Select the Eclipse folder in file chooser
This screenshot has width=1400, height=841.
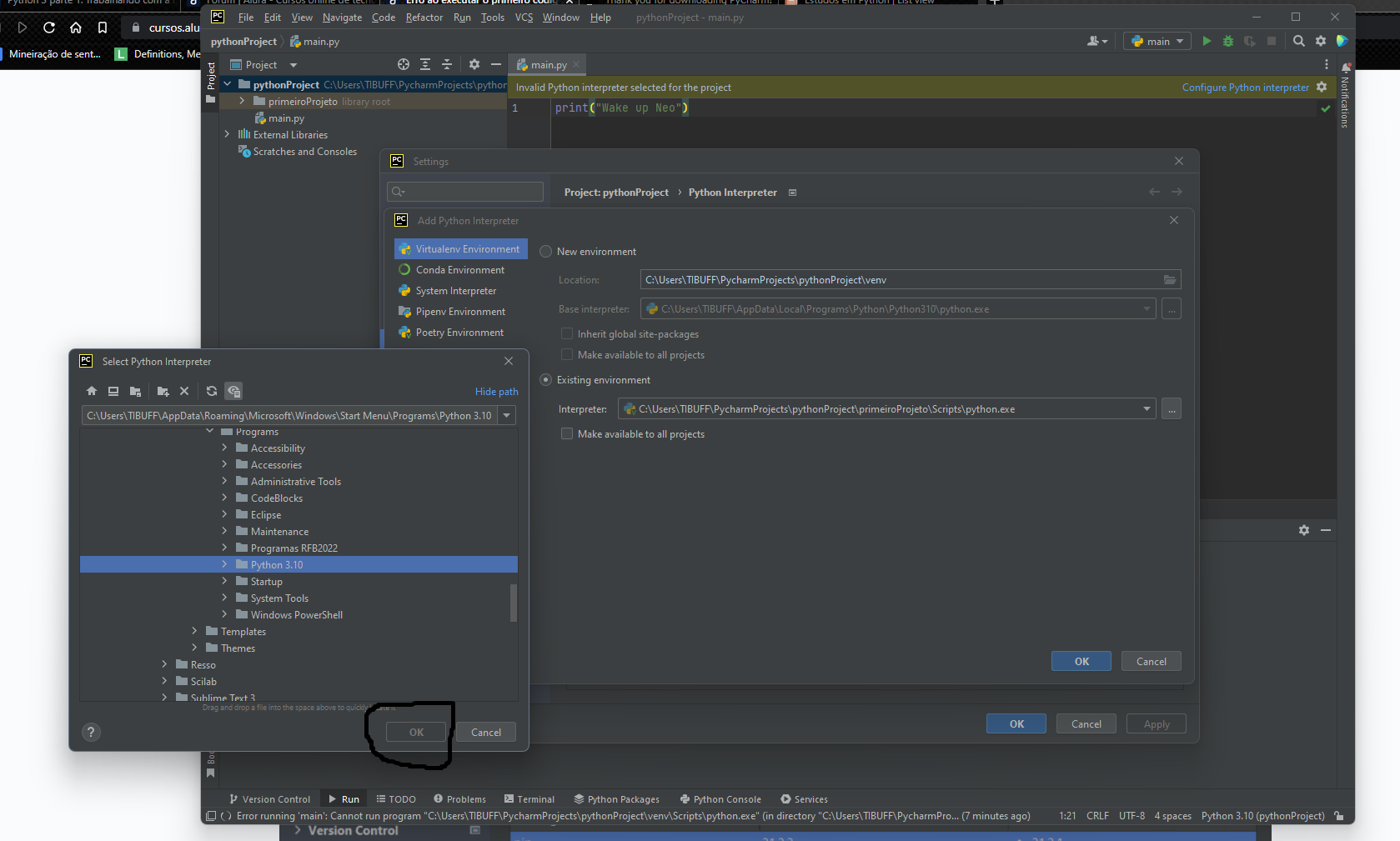(266, 514)
